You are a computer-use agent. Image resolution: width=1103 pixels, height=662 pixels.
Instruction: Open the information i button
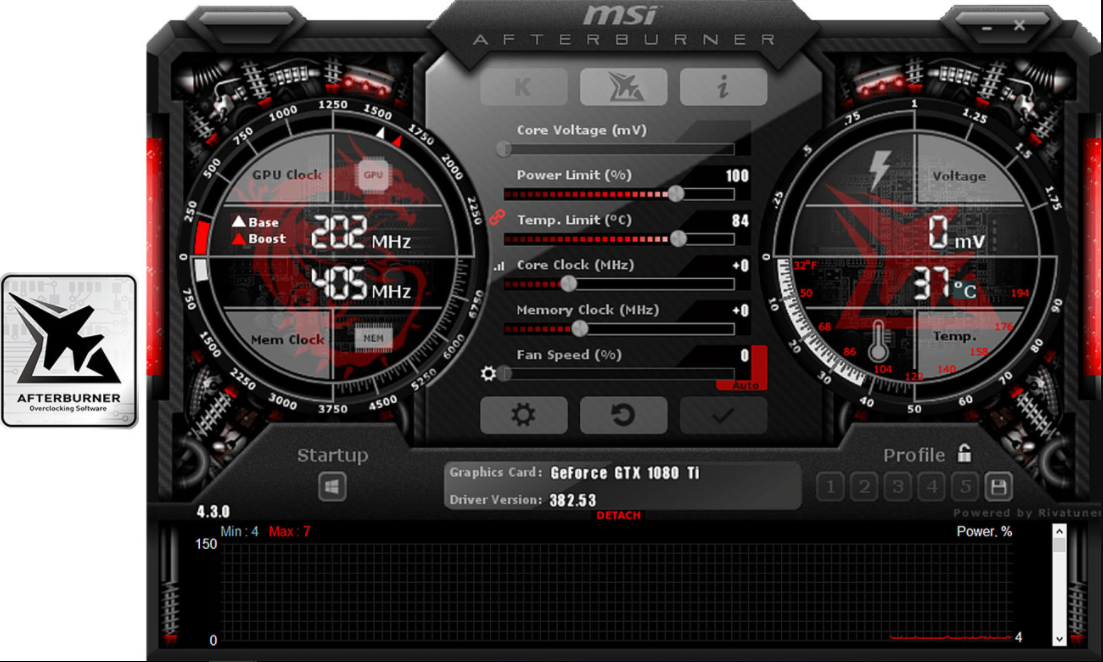pyautogui.click(x=723, y=87)
